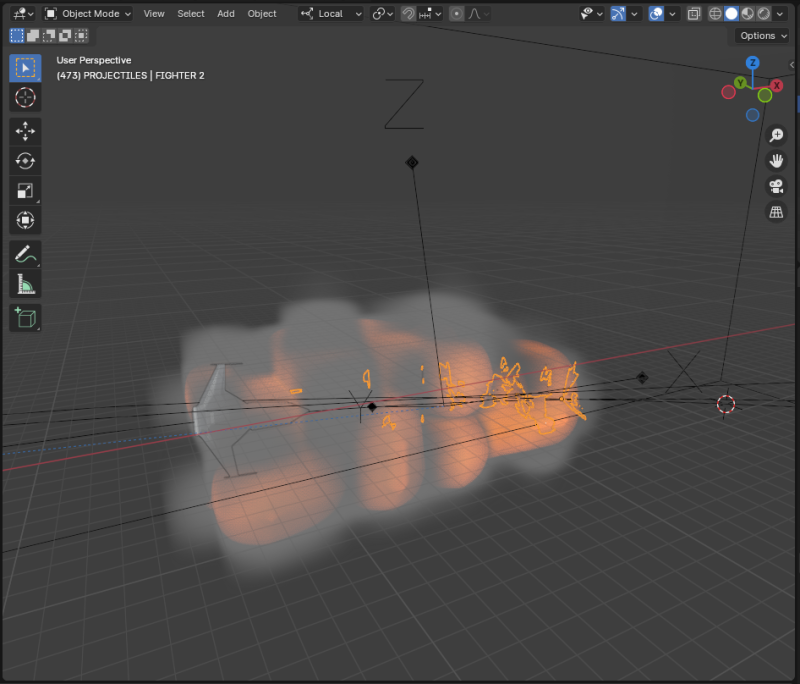Switch to Wireframe viewport shading
The height and width of the screenshot is (684, 800).
click(x=715, y=14)
